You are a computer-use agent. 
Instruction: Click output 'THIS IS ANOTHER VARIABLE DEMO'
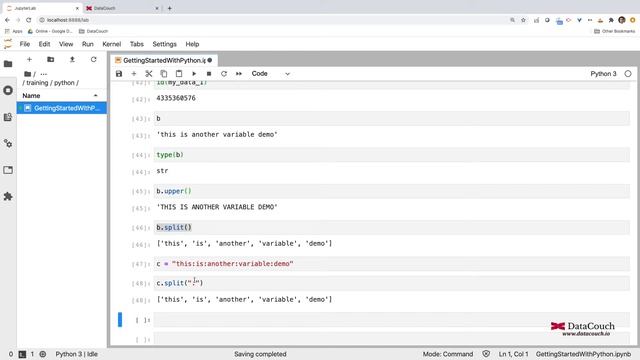click(x=217, y=207)
